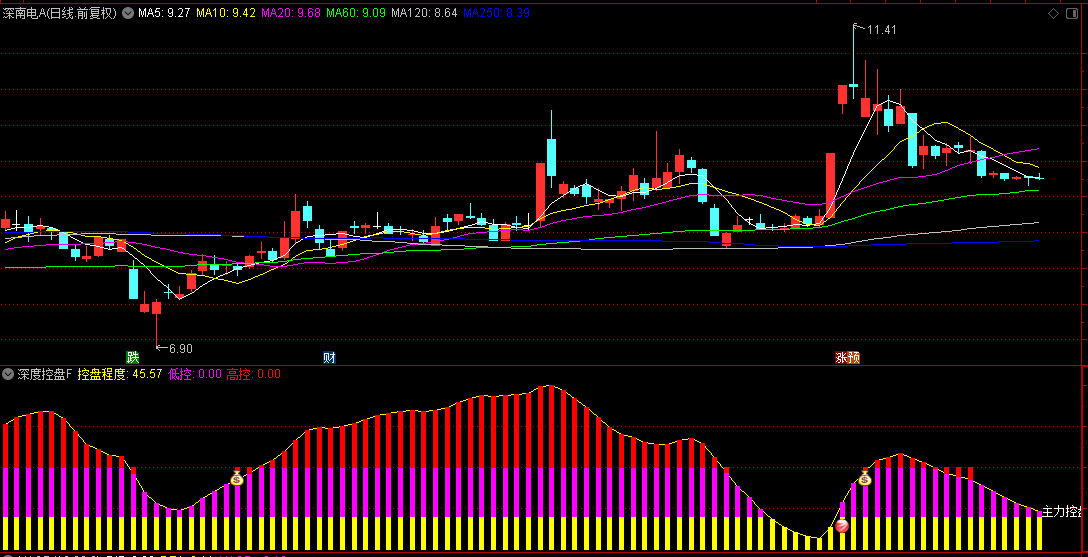Click the MA120: 8.64 label
The image size is (1088, 557).
[x=424, y=12]
